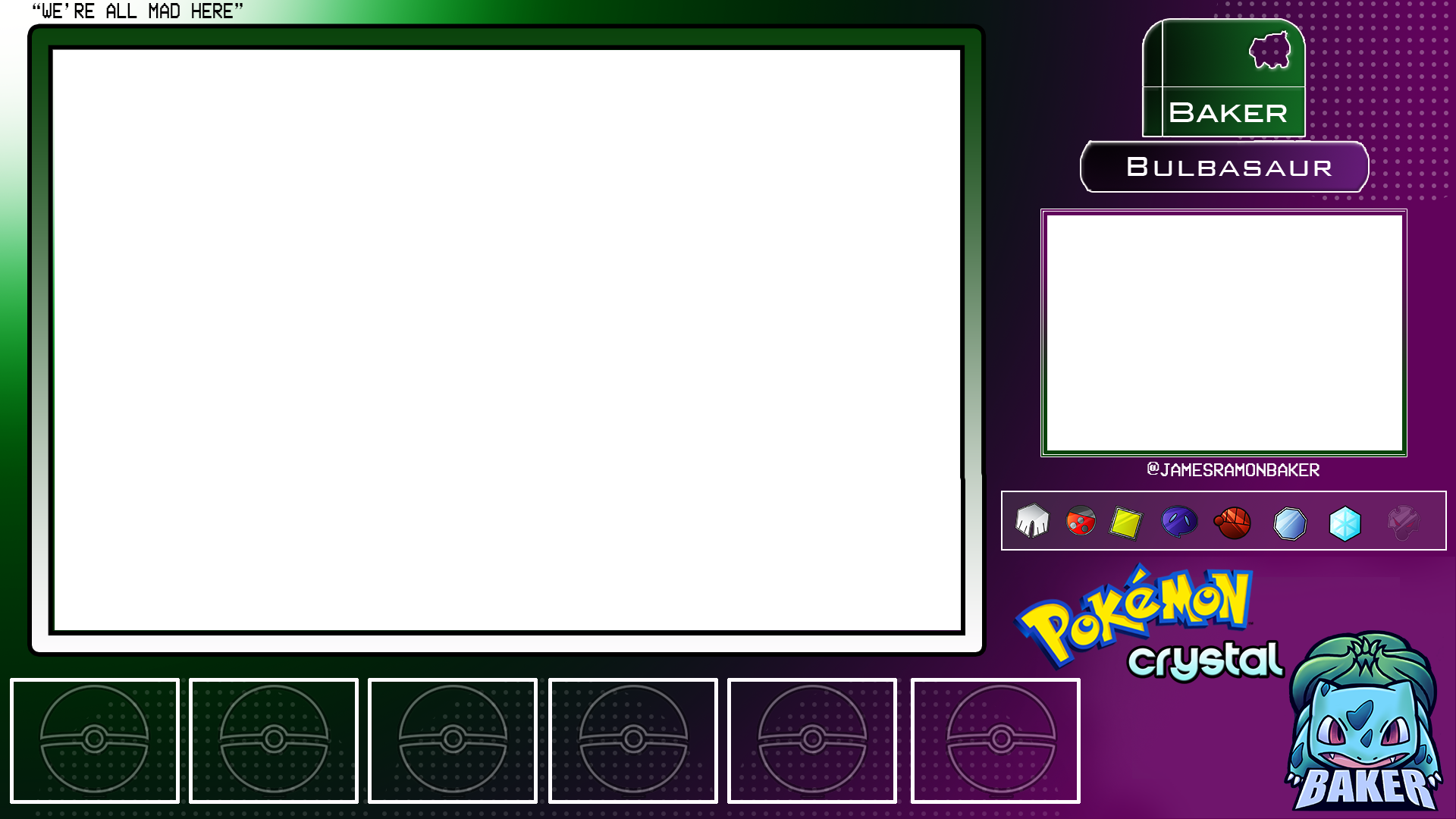
Task: Click the "WE'RE ALL MAD HERE" quote
Action: coord(137,11)
